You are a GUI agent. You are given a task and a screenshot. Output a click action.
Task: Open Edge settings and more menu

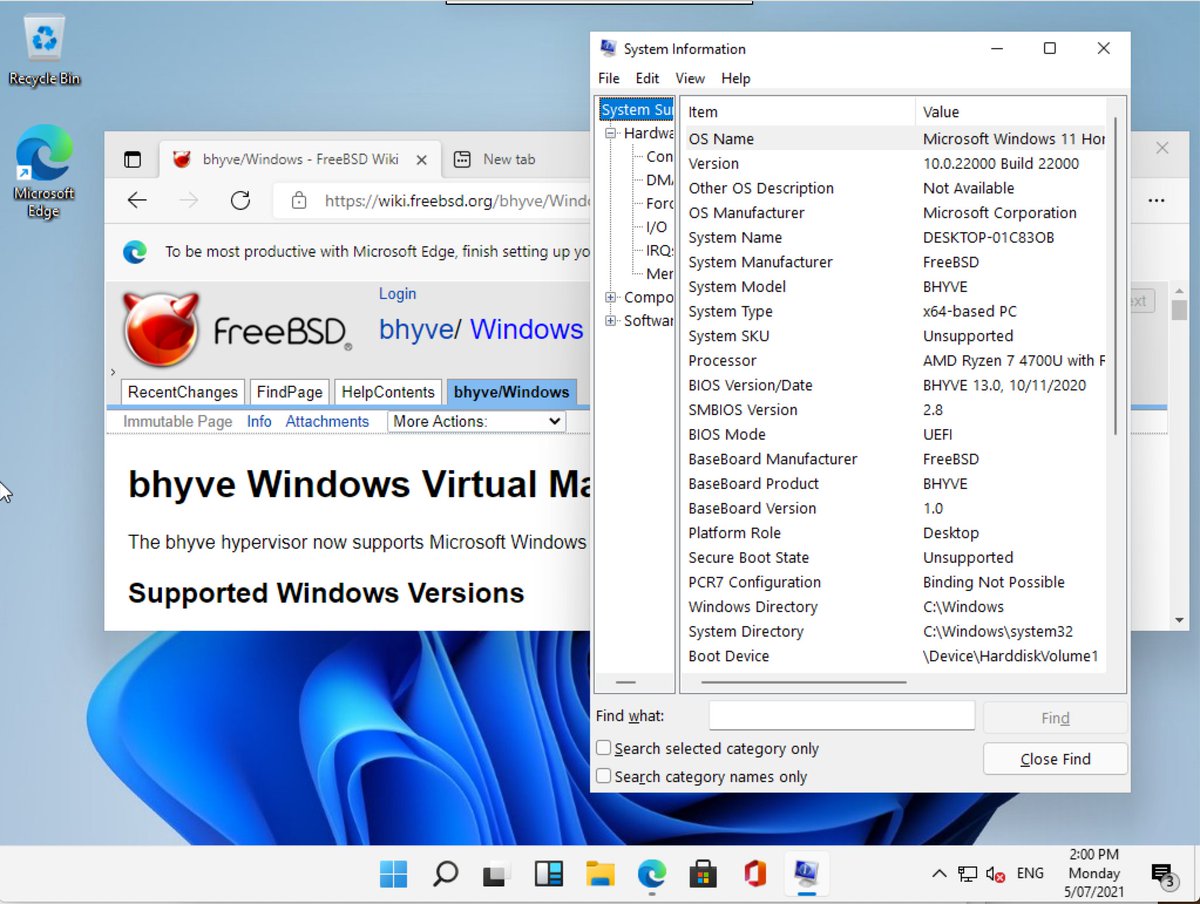coord(1156,201)
